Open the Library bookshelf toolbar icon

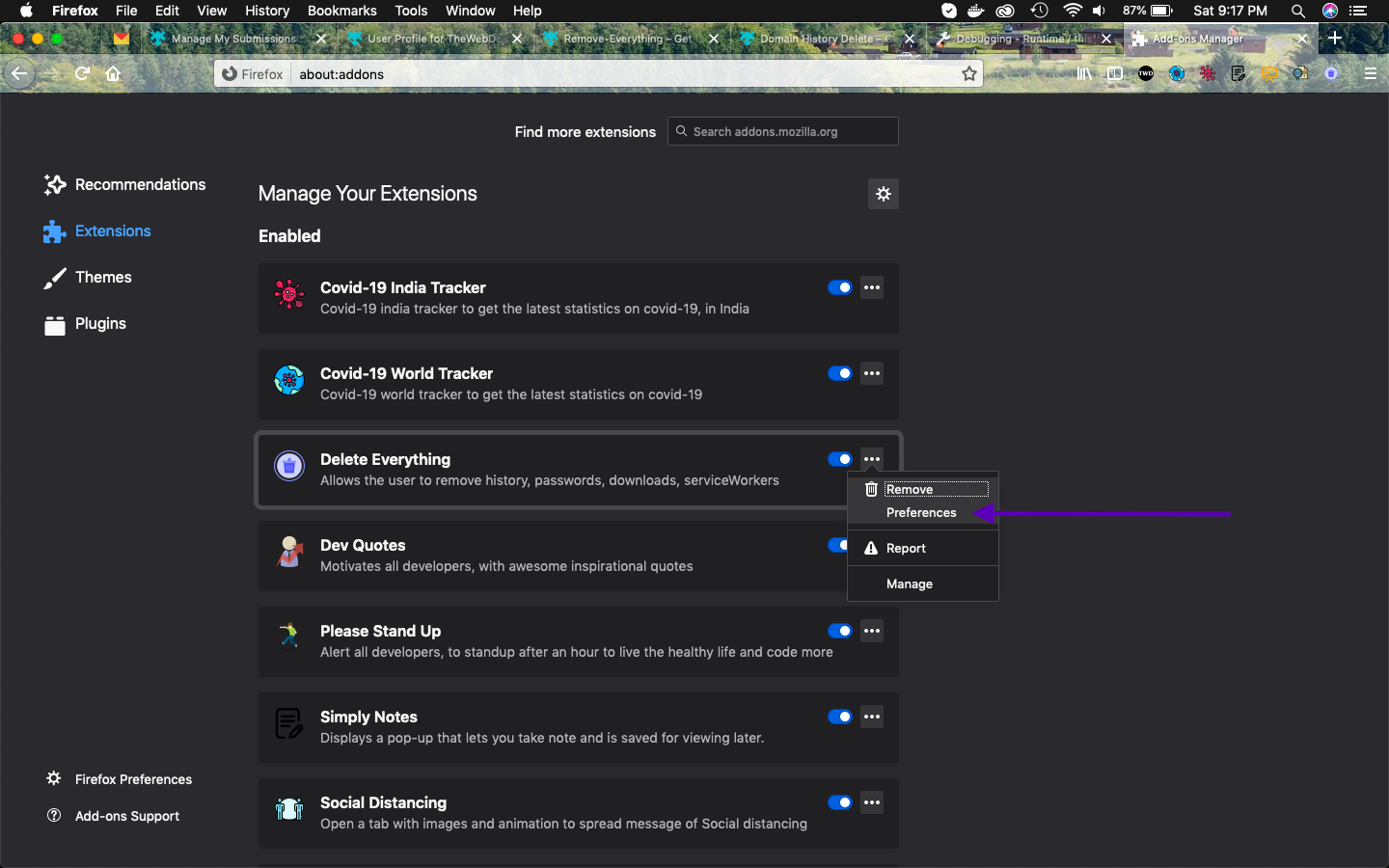1084,73
